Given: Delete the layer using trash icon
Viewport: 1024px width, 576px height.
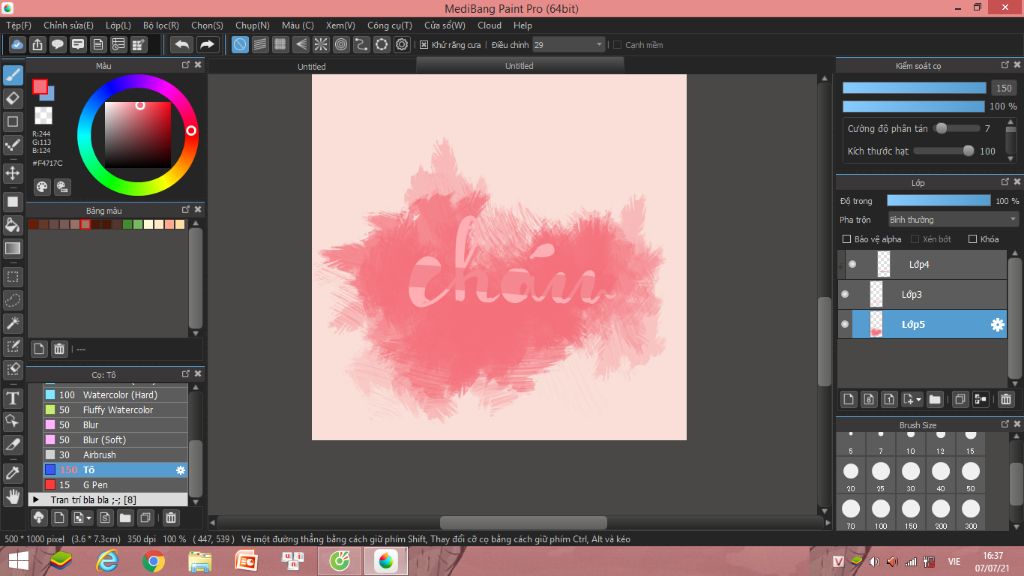Looking at the screenshot, I should 1006,399.
